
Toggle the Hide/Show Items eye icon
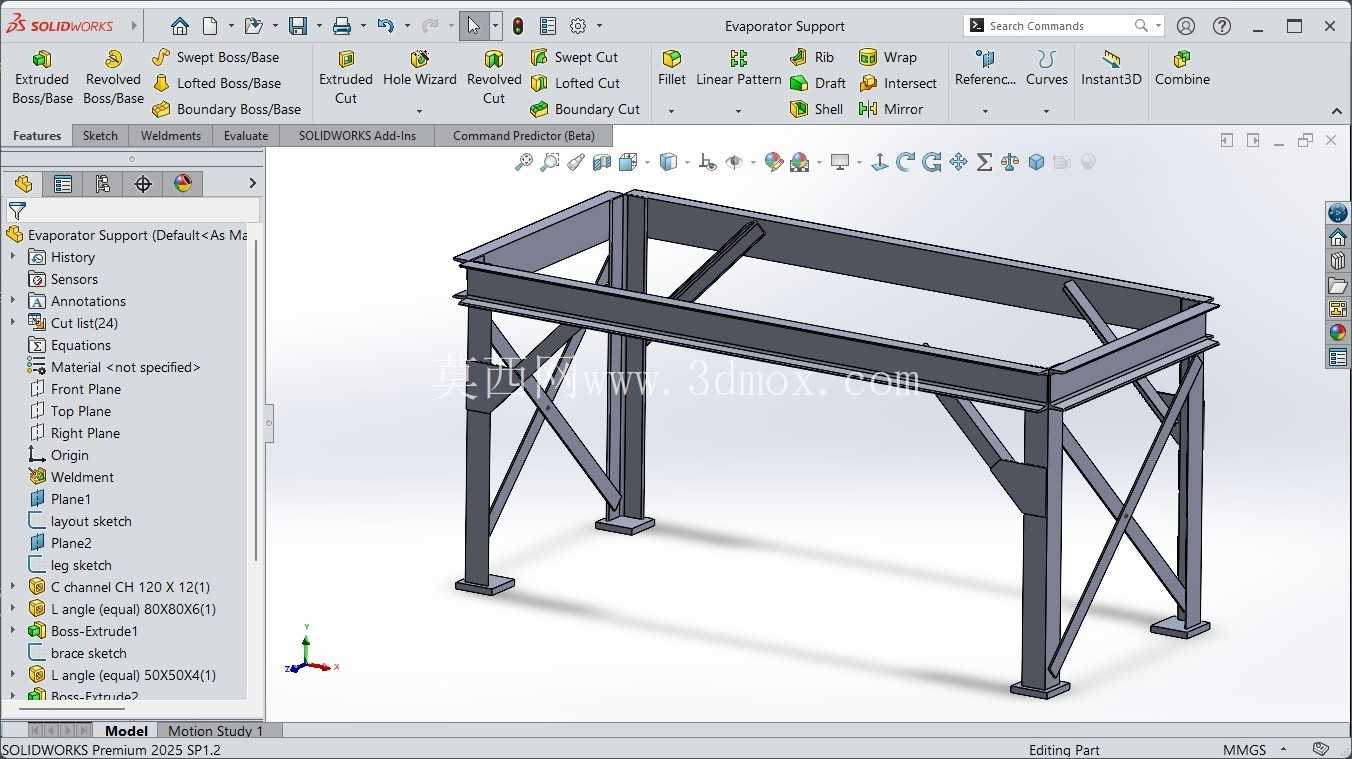point(735,162)
